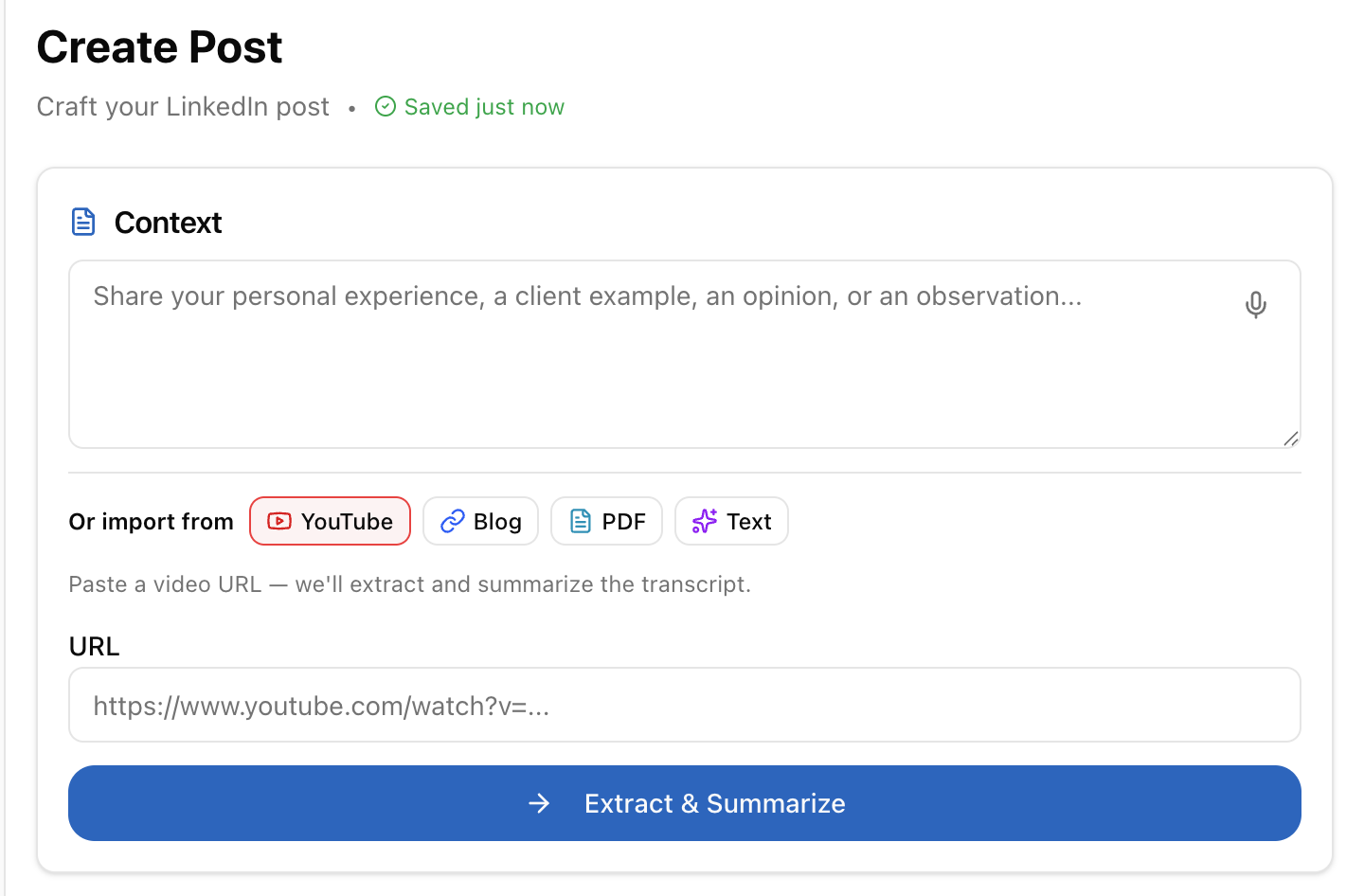This screenshot has height=896, width=1364.
Task: Focus the YouTube URL input field
Action: pyautogui.click(x=685, y=705)
